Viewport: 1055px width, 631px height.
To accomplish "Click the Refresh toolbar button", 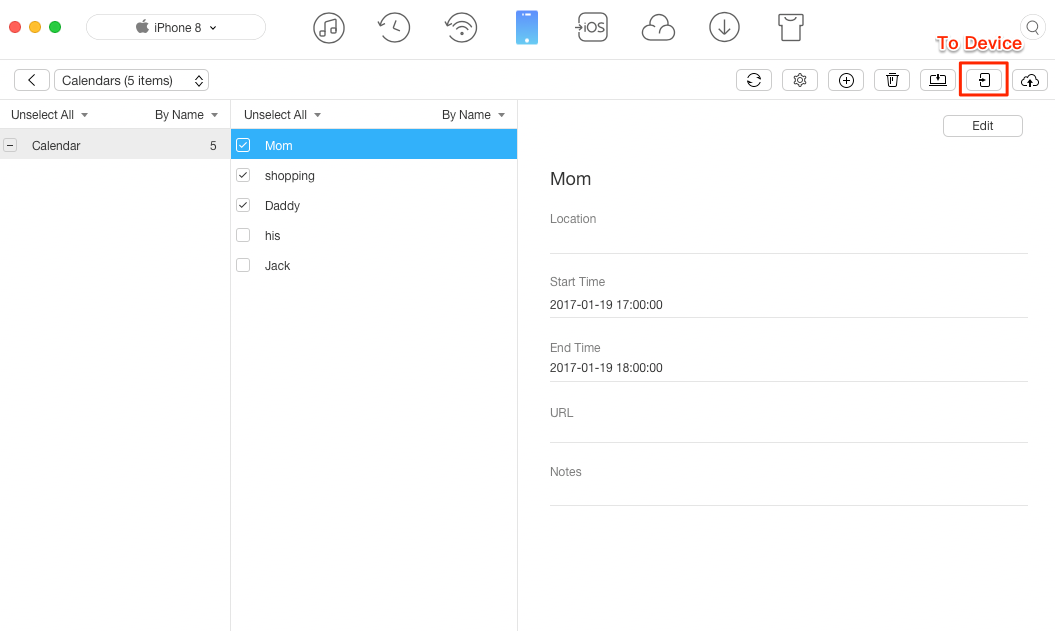I will [x=754, y=80].
